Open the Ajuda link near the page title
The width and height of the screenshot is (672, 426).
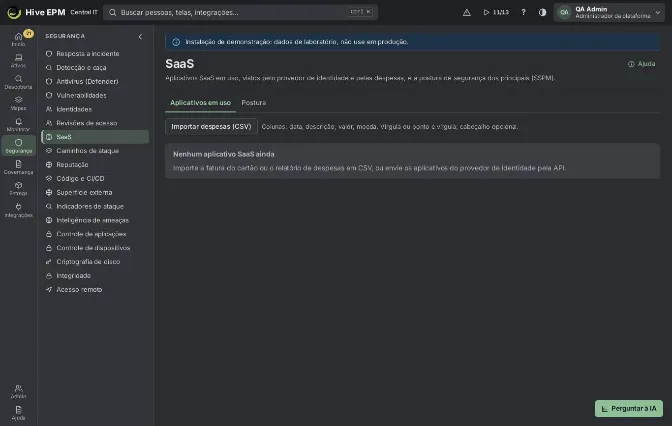(642, 64)
